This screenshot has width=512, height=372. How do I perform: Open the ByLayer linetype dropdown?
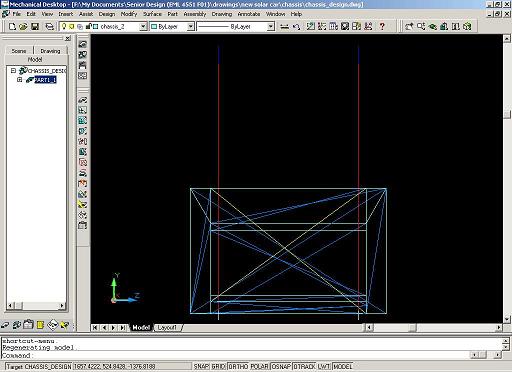pyautogui.click(x=271, y=26)
